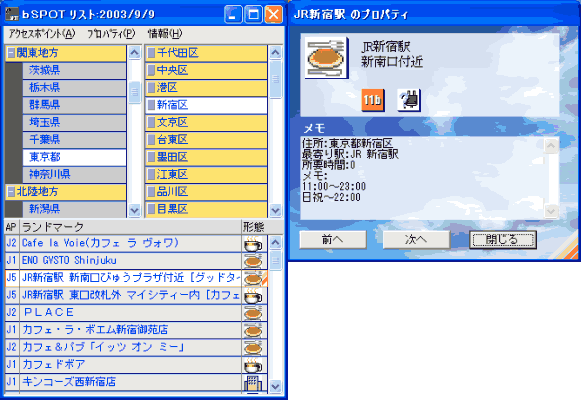581x400 pixels.
Task: Click the 次へ button
Action: (416, 240)
